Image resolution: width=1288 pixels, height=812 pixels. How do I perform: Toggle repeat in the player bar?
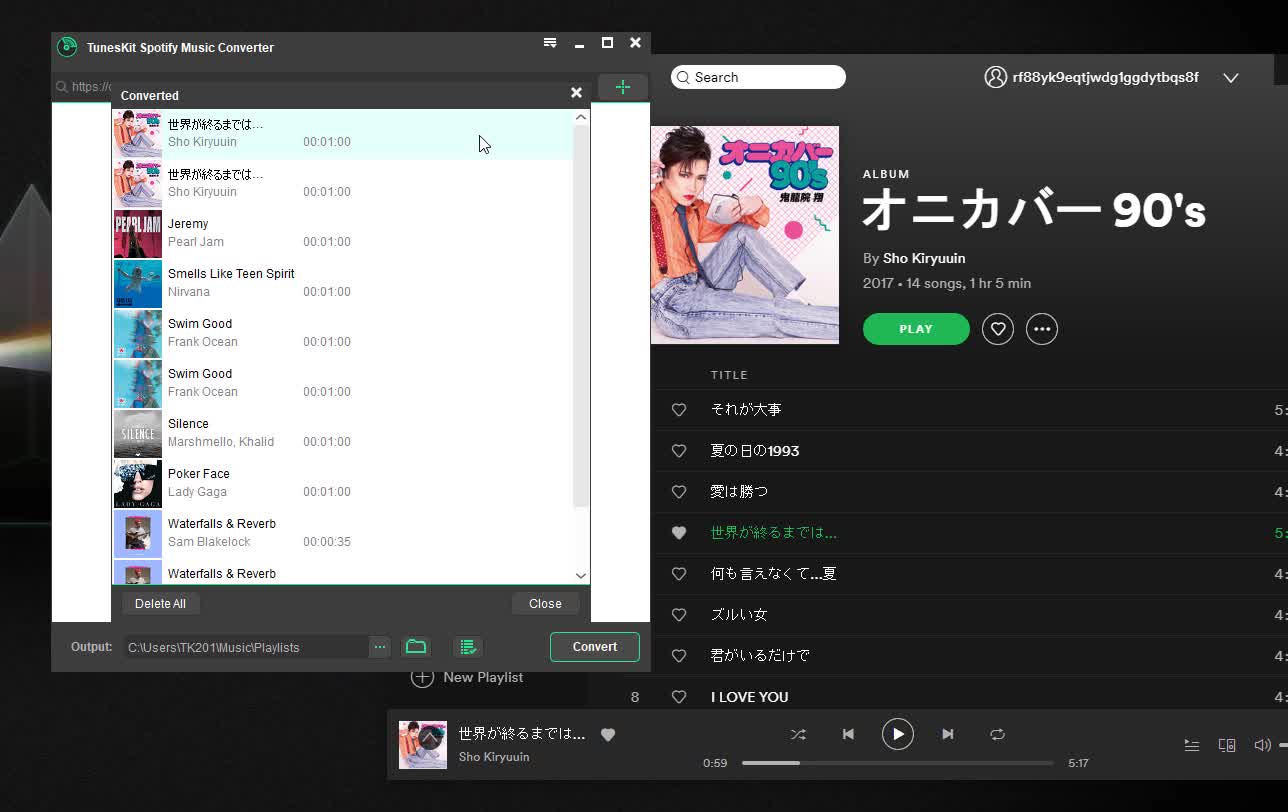coord(997,734)
